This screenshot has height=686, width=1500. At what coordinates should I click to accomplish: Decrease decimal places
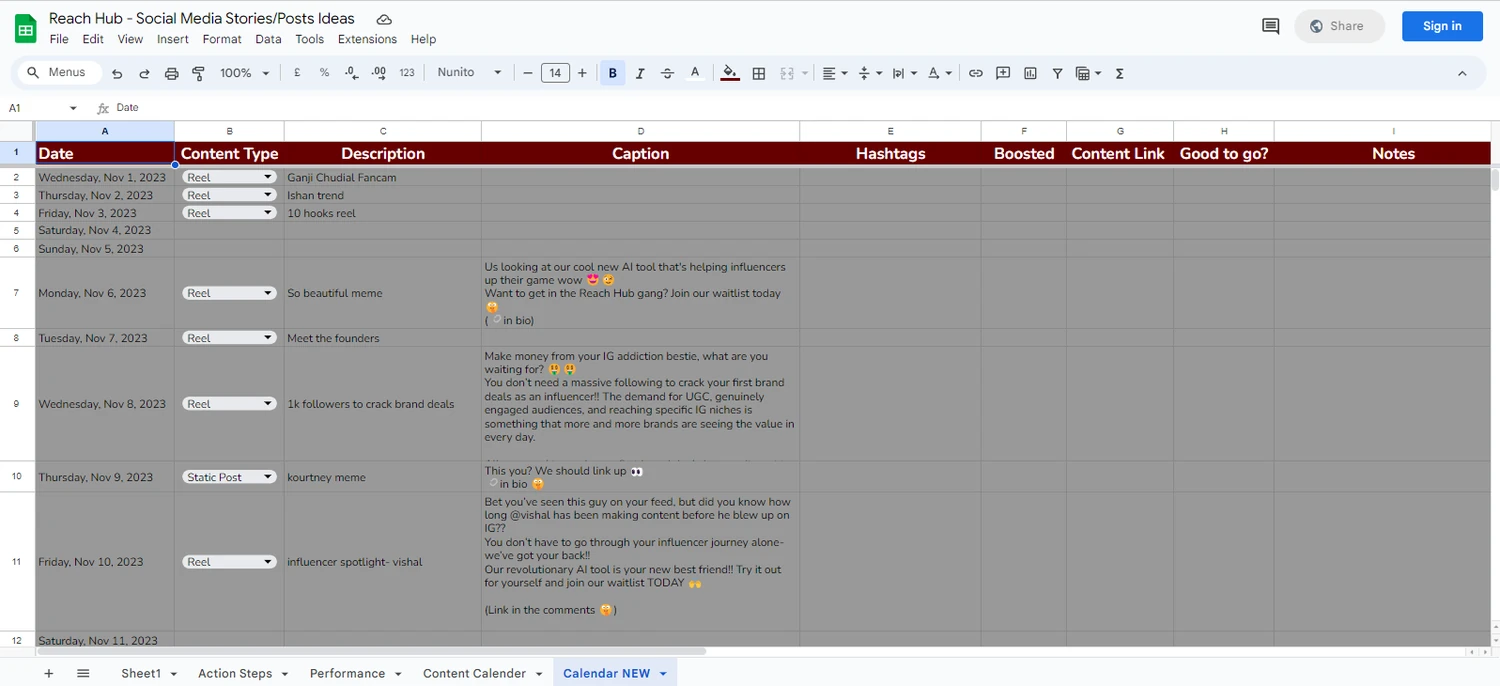tap(351, 73)
